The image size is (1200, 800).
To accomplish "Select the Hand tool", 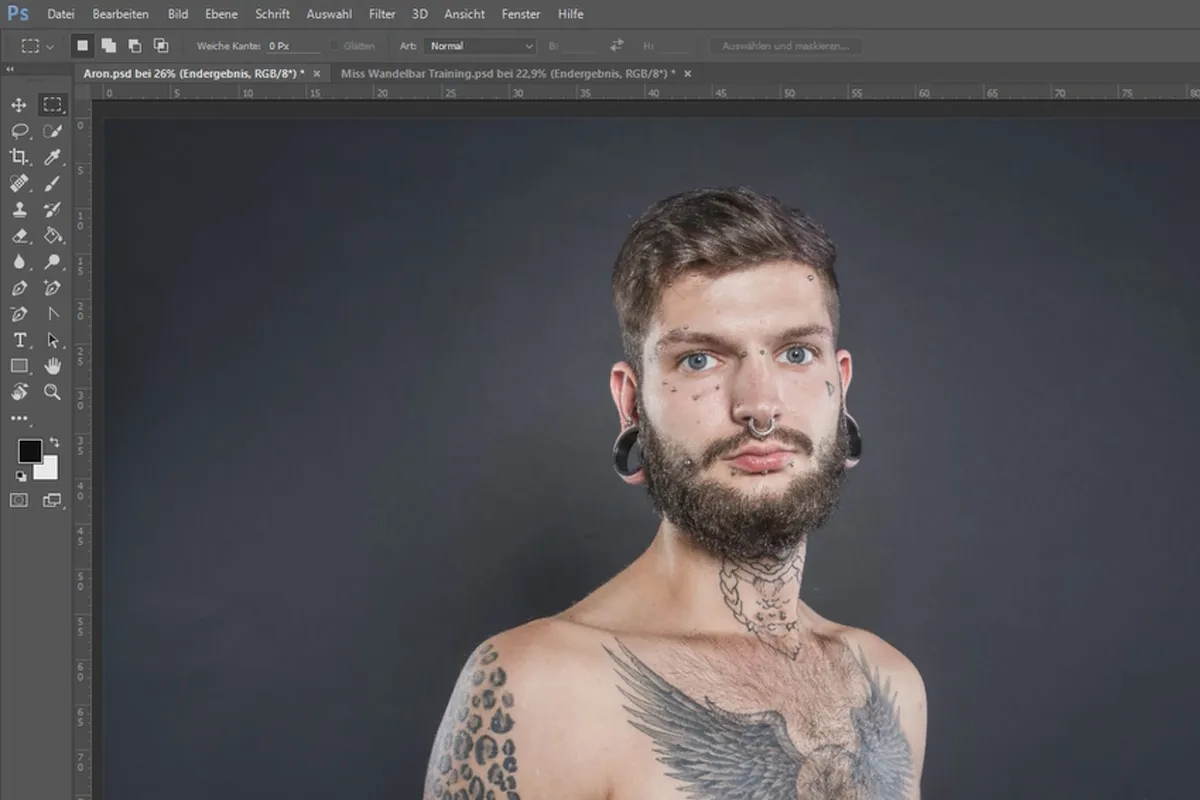I will (52, 366).
